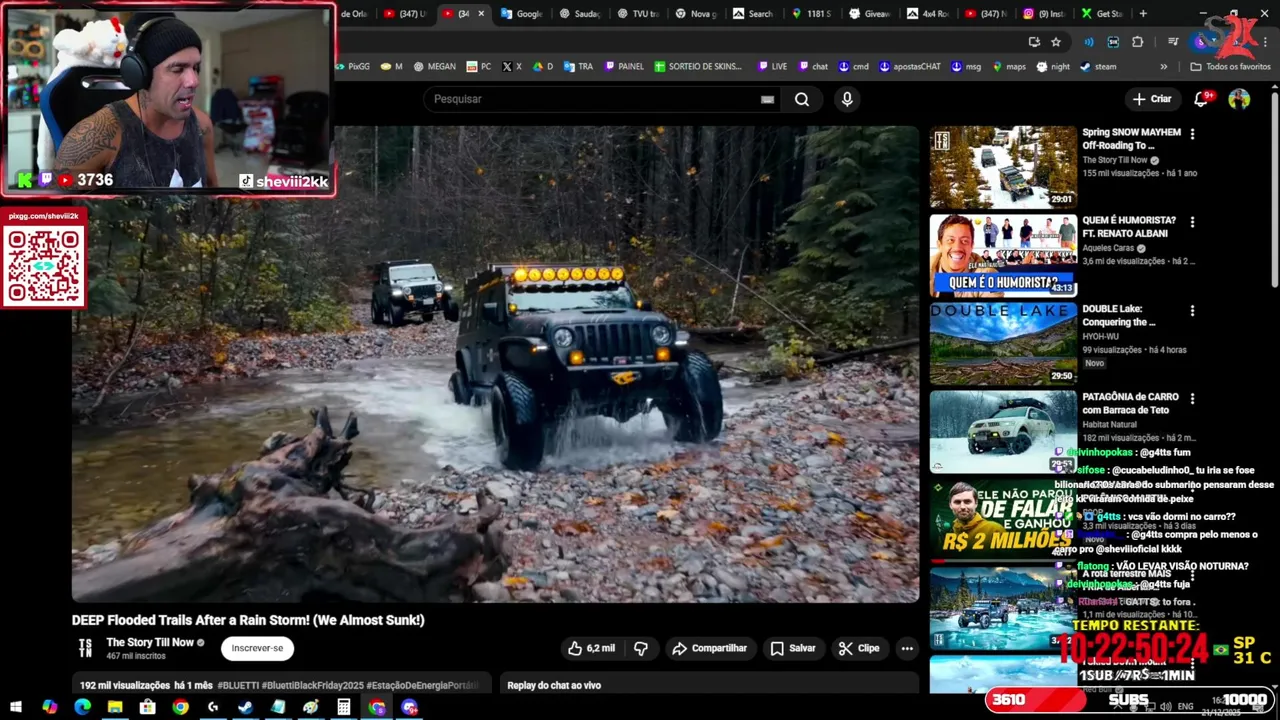Open QUEM É HUMORISTA video thumbnail
The image size is (1280, 720).
pos(1003,255)
